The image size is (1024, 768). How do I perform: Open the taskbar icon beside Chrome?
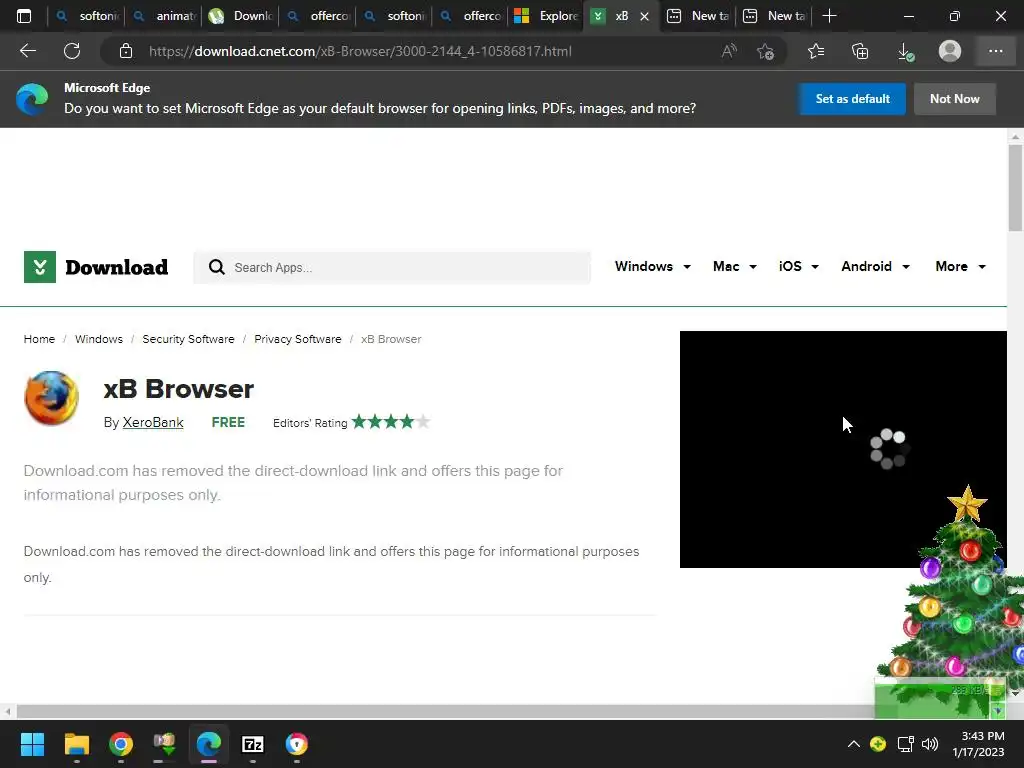165,744
